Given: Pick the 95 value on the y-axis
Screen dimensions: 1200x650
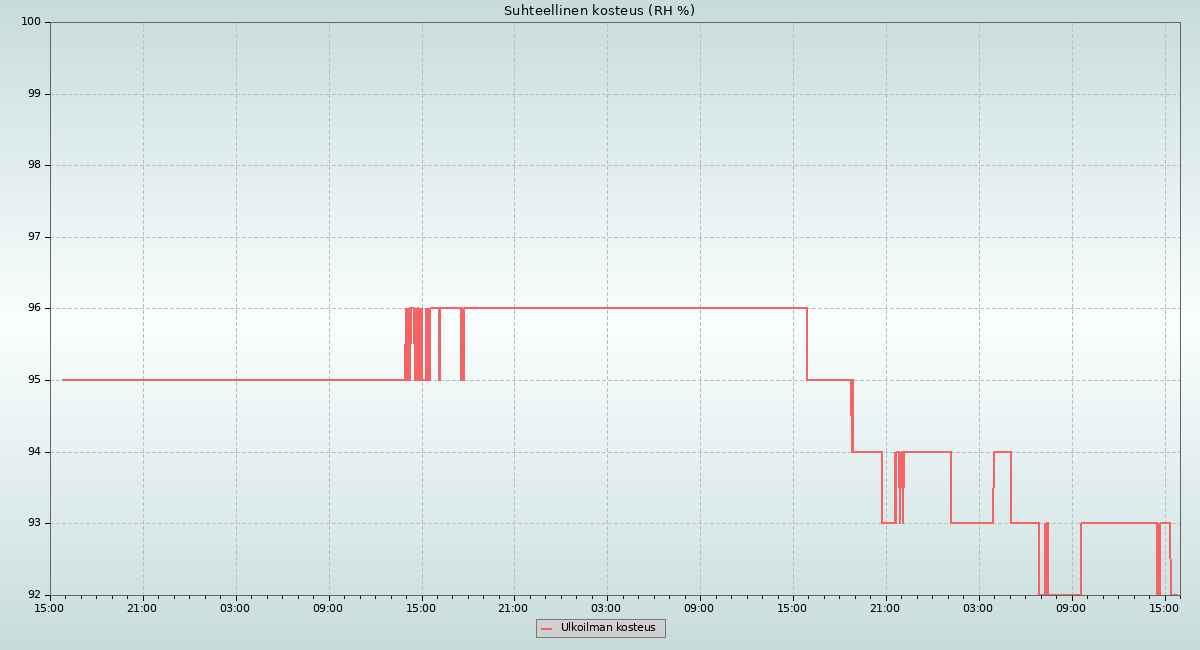Looking at the screenshot, I should coord(34,380).
